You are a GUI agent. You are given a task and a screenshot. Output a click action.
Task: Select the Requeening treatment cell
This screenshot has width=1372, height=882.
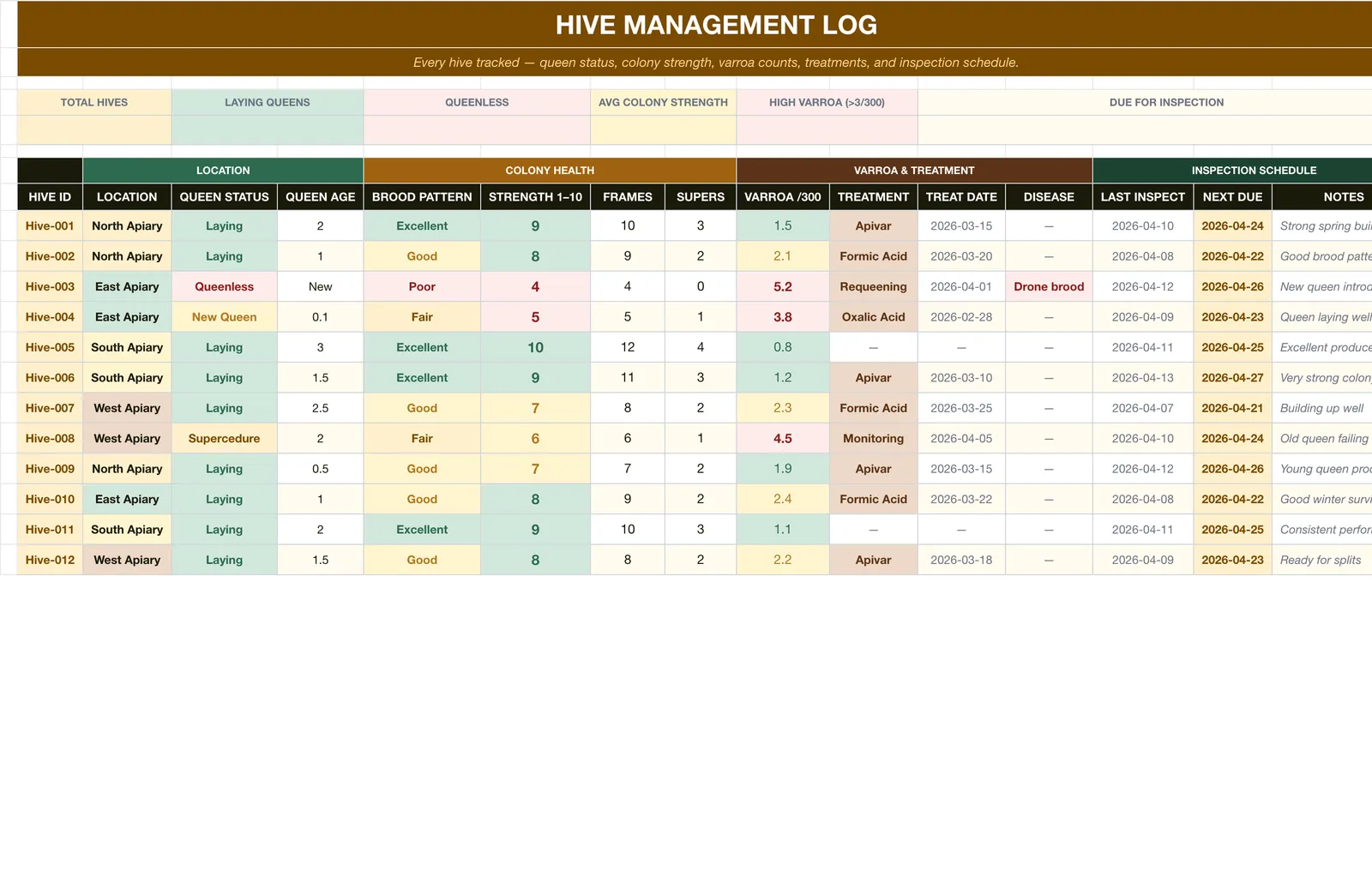click(873, 287)
